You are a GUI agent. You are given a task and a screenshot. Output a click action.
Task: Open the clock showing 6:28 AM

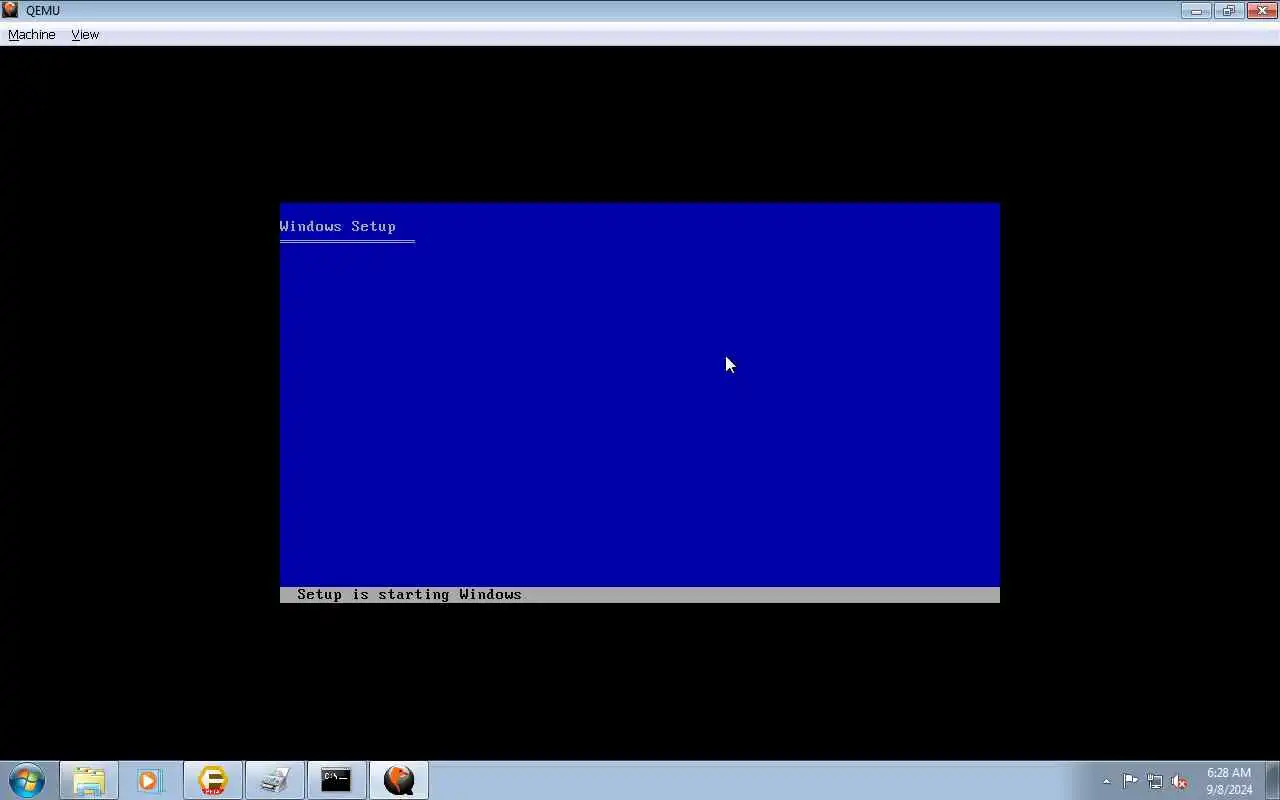pyautogui.click(x=1229, y=781)
